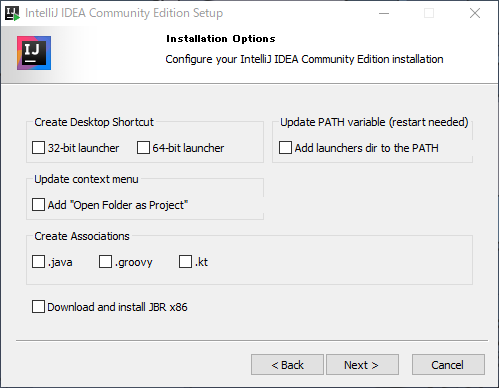The image size is (499, 388).
Task: Click the Installation Options heading
Action: [x=221, y=39]
